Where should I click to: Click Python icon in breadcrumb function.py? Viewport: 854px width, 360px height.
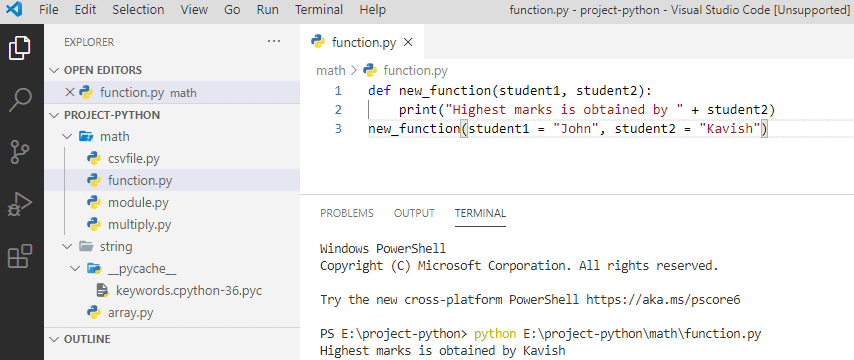pyautogui.click(x=370, y=70)
